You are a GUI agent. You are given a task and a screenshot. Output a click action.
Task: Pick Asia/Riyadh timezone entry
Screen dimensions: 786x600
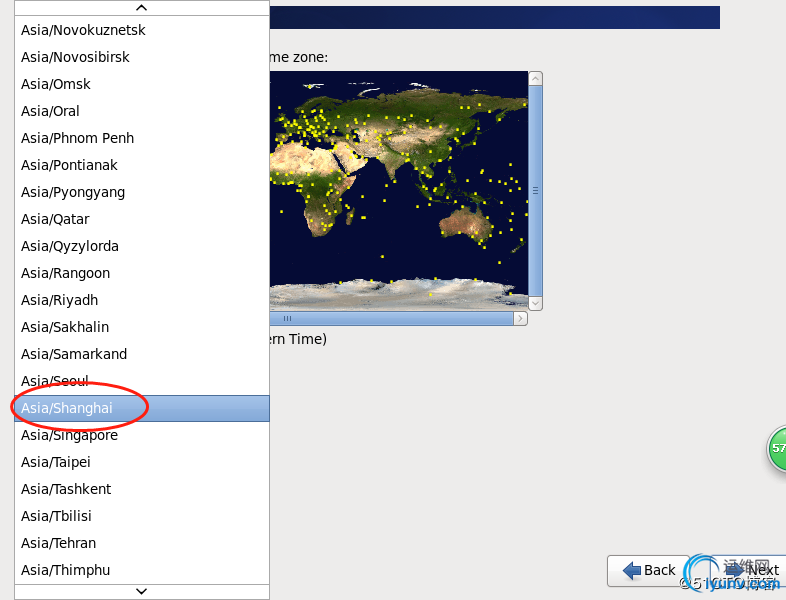[142, 300]
